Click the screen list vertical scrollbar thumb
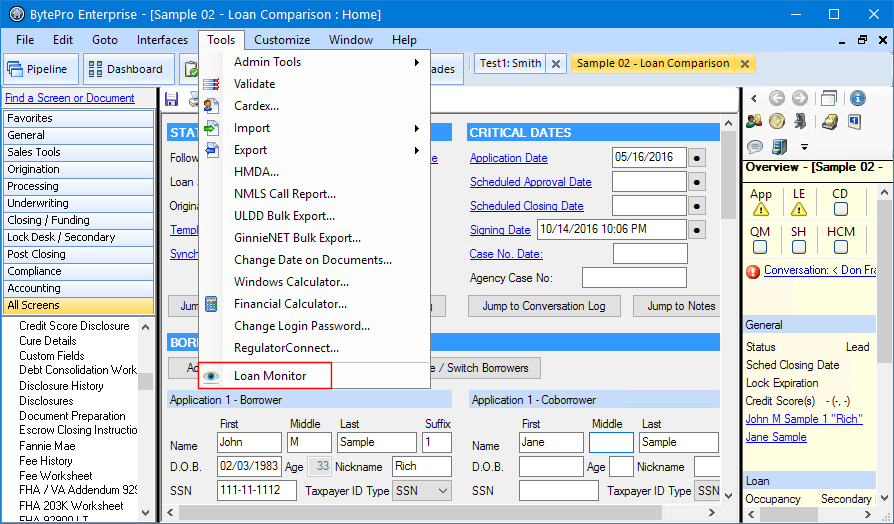The height and width of the screenshot is (524, 894). coord(145,380)
